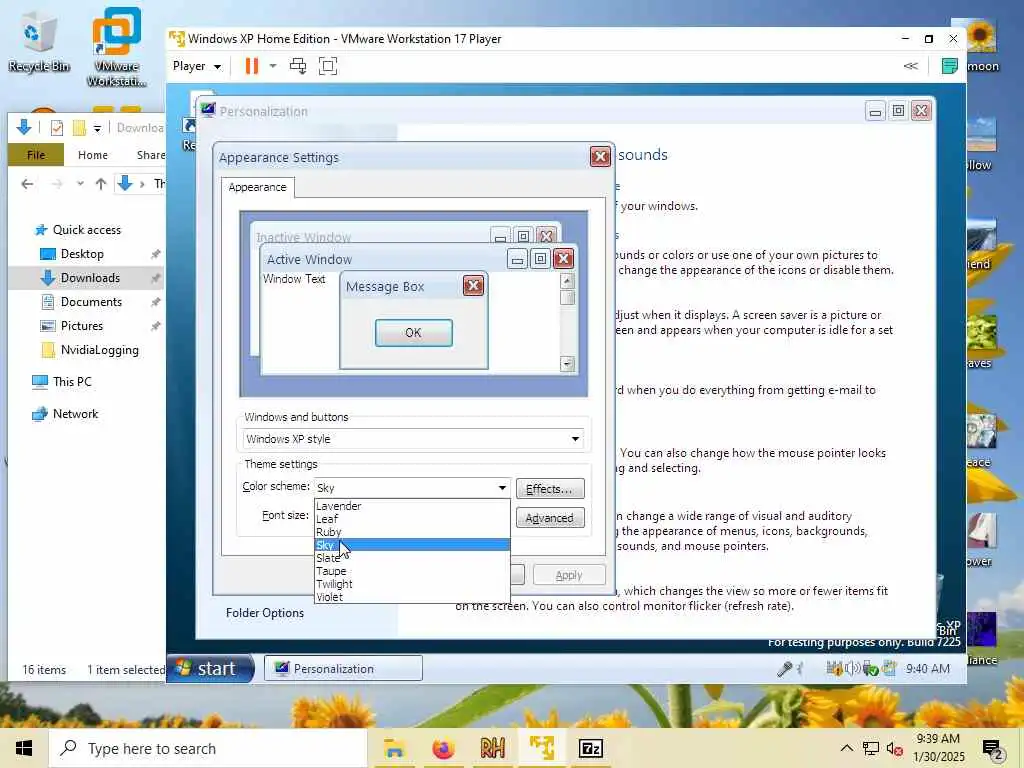Select Desktop in Explorer navigation pane
Screen dimensions: 1024x768
point(82,254)
